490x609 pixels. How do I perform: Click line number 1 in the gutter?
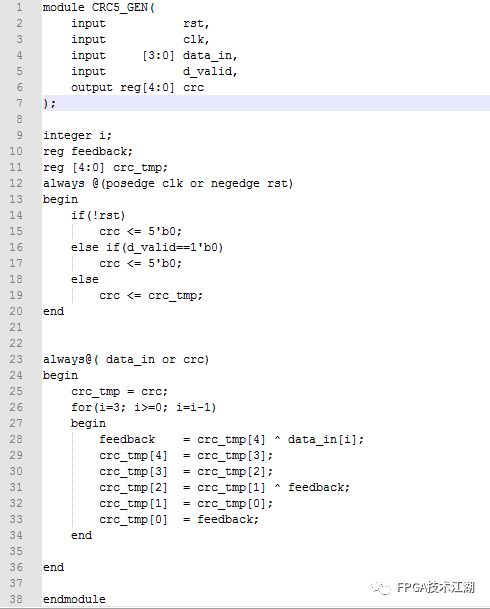click(19, 7)
